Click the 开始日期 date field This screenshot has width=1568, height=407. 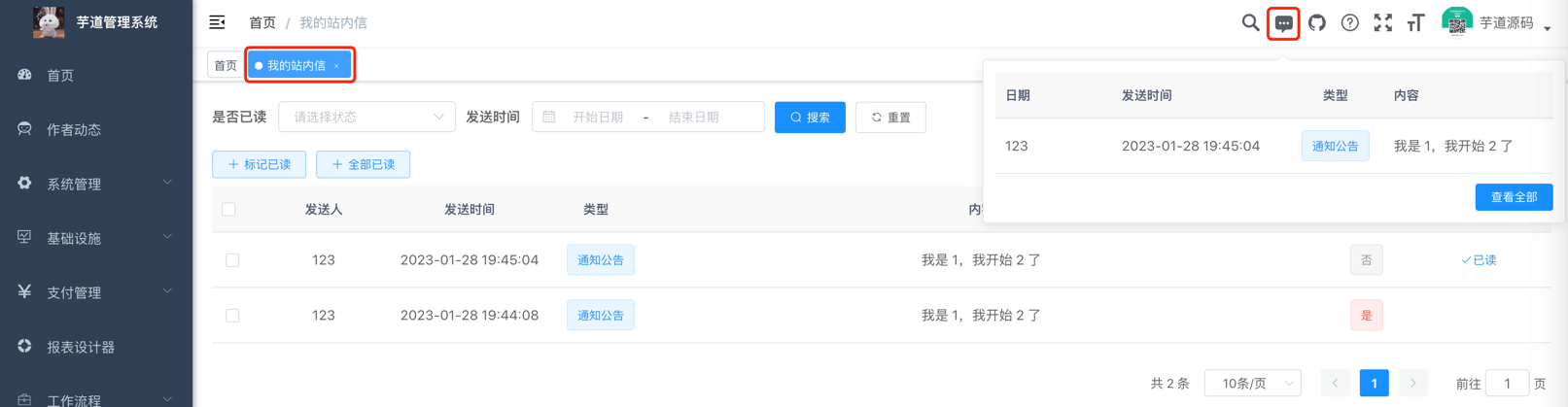[x=597, y=118]
